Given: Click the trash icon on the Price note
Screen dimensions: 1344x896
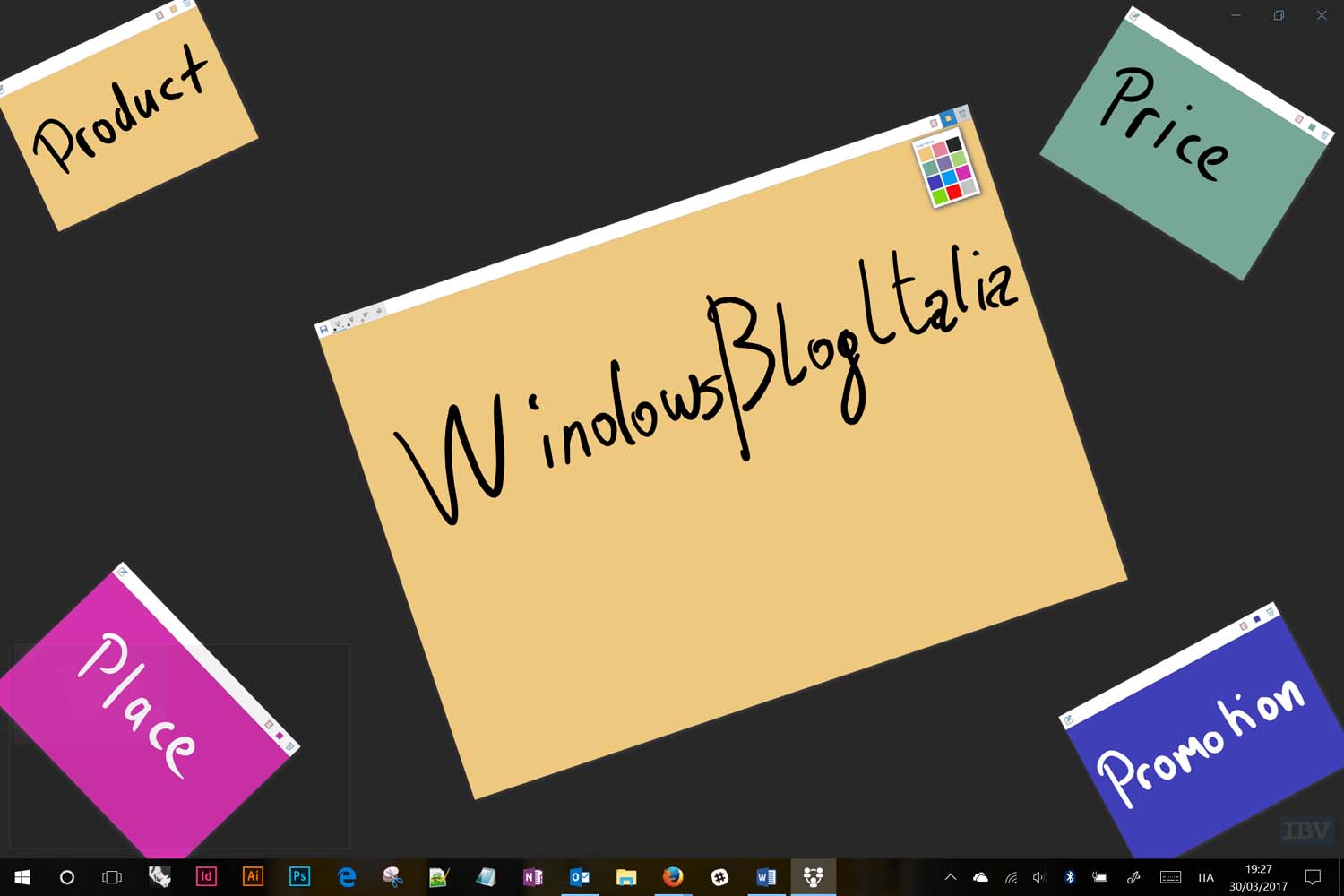Looking at the screenshot, I should tap(1324, 135).
